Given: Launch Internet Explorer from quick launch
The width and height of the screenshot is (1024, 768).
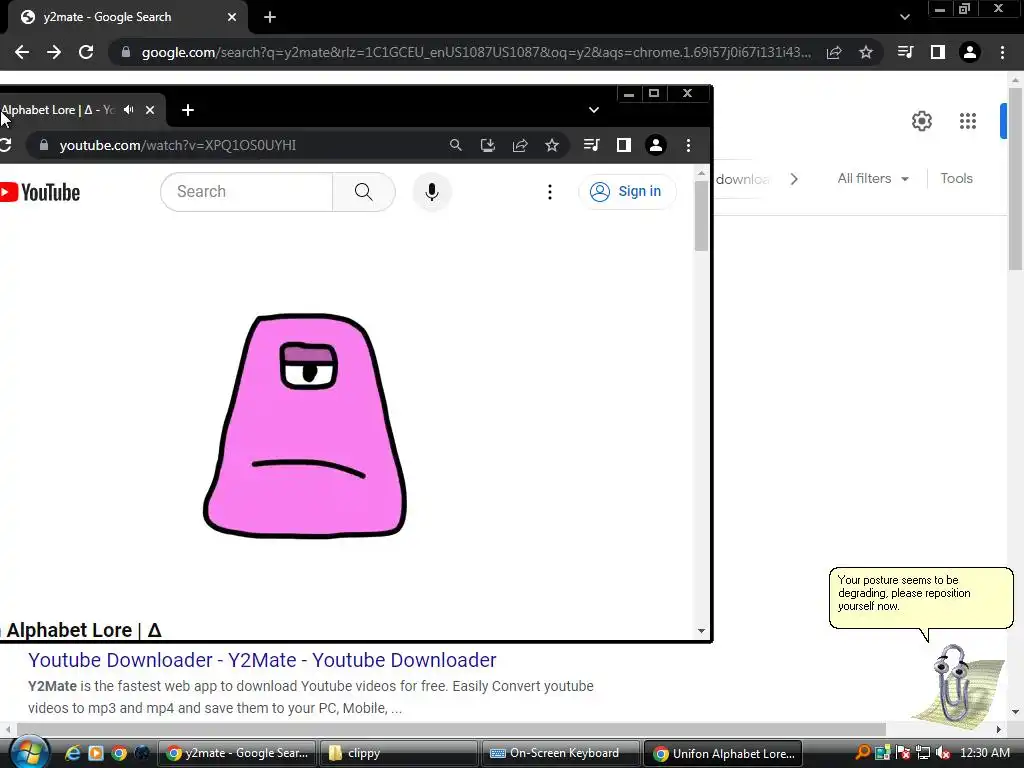Looking at the screenshot, I should [x=72, y=753].
